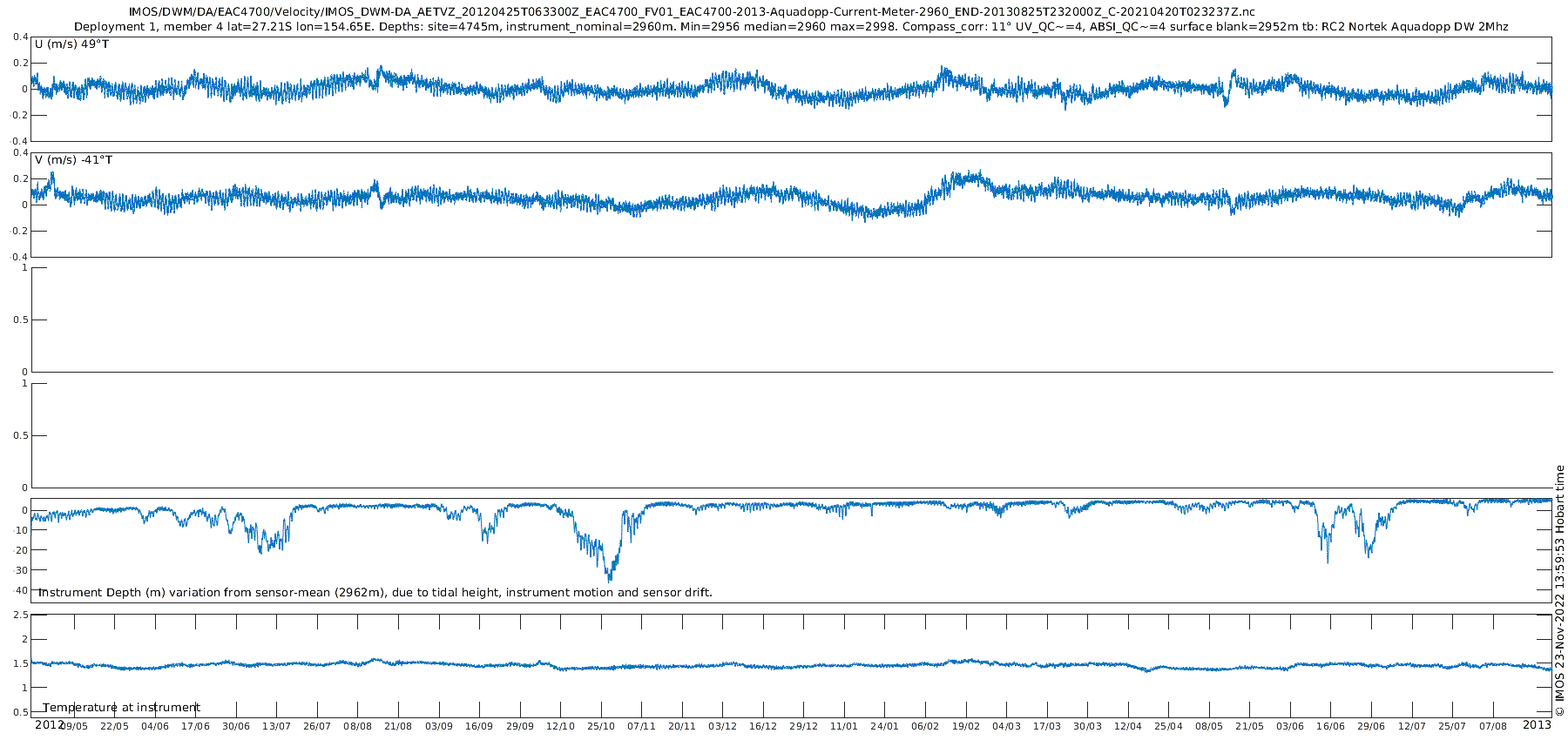Select the '26/07' date tick label
Image resolution: width=1568 pixels, height=740 pixels.
tap(317, 726)
